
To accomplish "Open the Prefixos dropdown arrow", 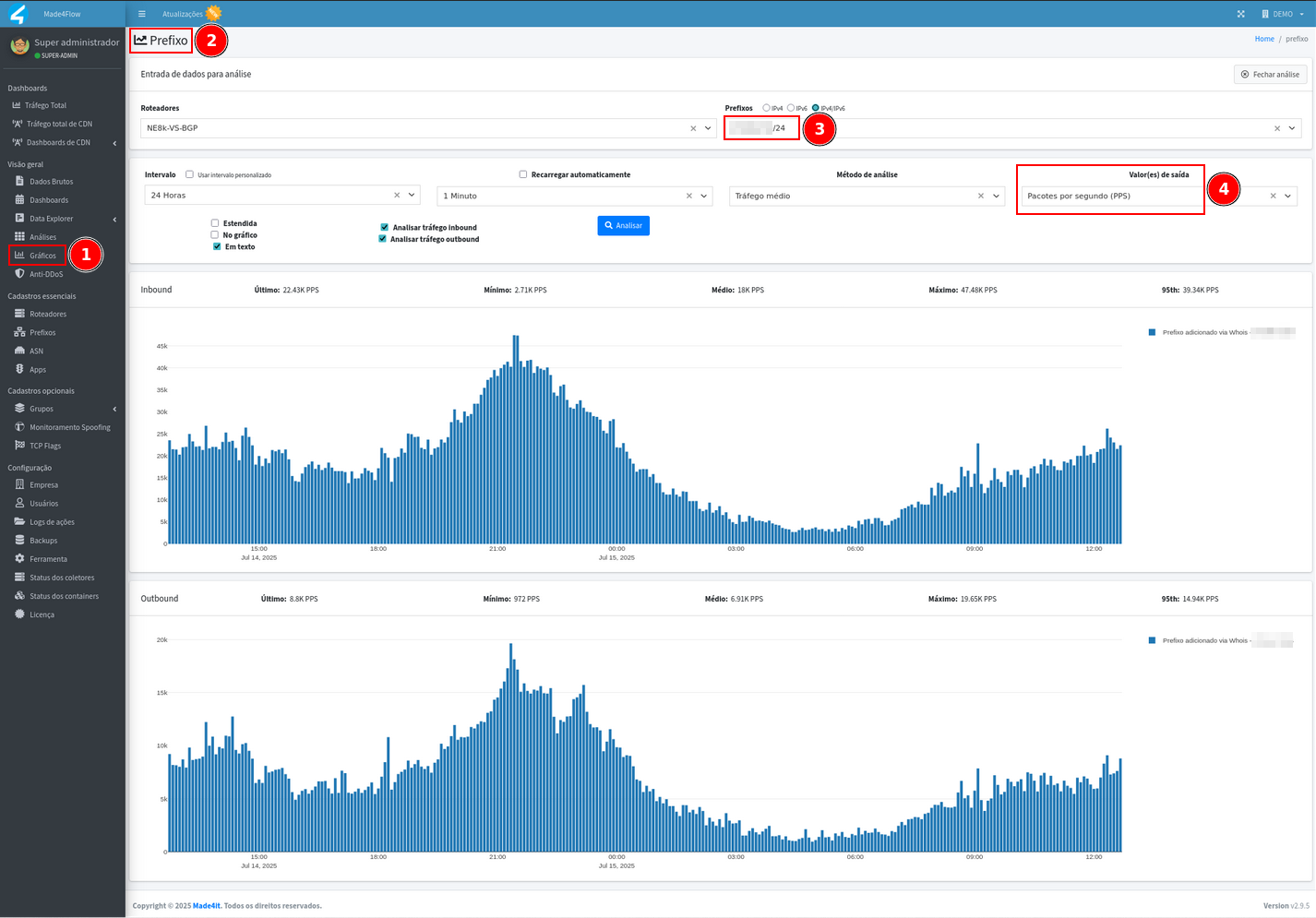I will (1292, 128).
